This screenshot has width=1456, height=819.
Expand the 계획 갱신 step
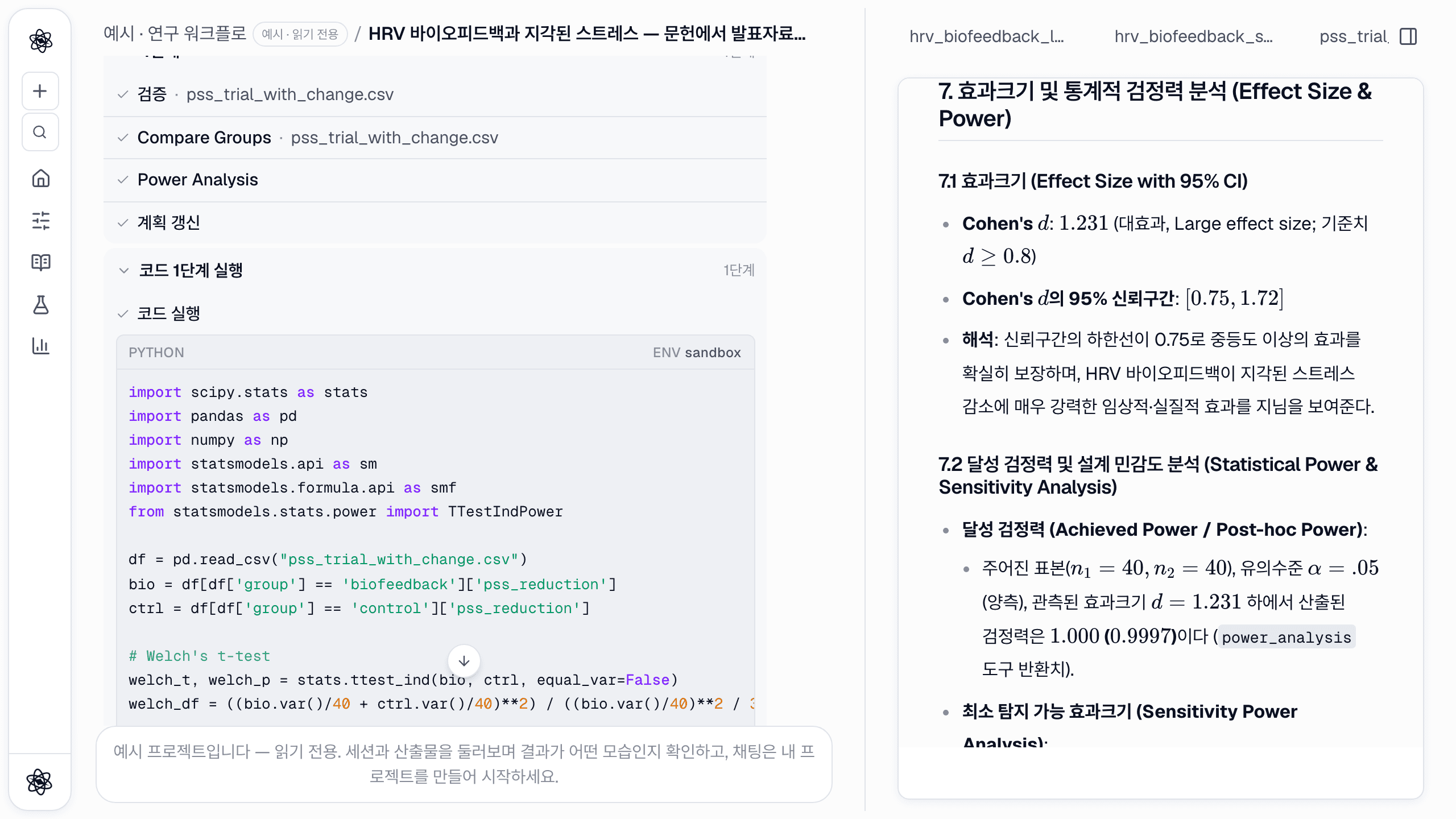coord(435,222)
